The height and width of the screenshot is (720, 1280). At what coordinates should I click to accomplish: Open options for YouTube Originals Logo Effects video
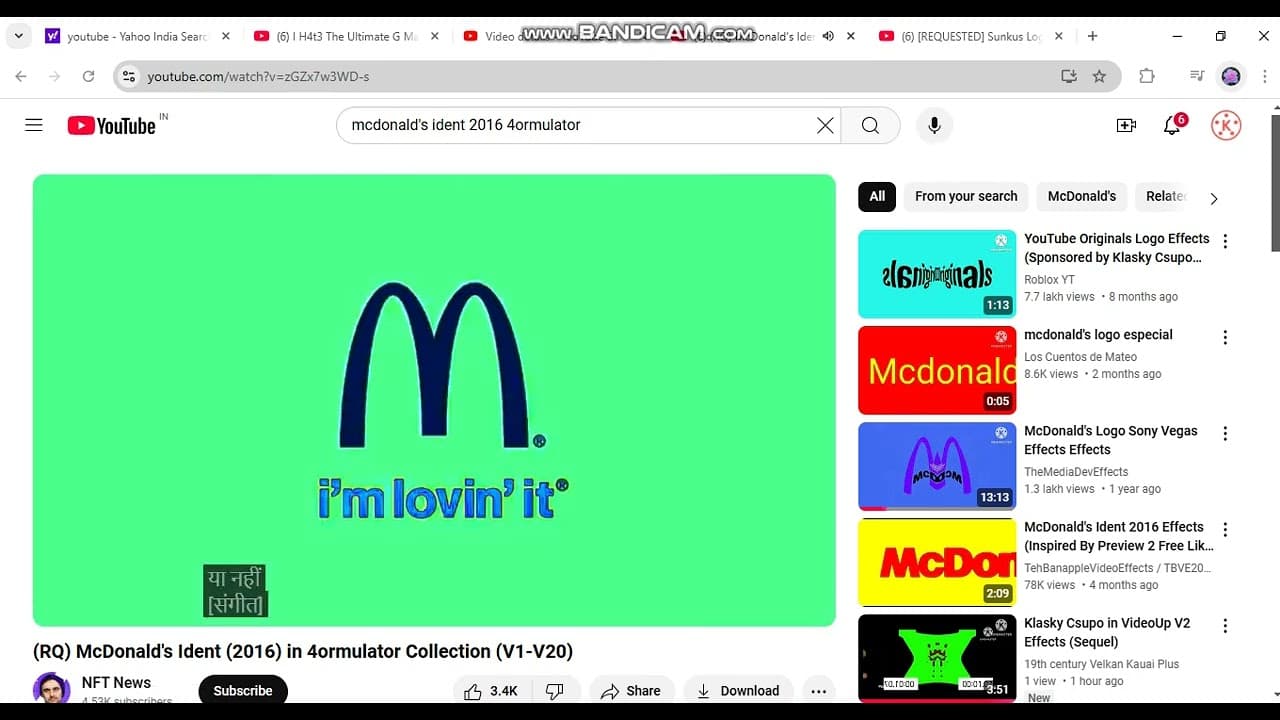(1225, 241)
